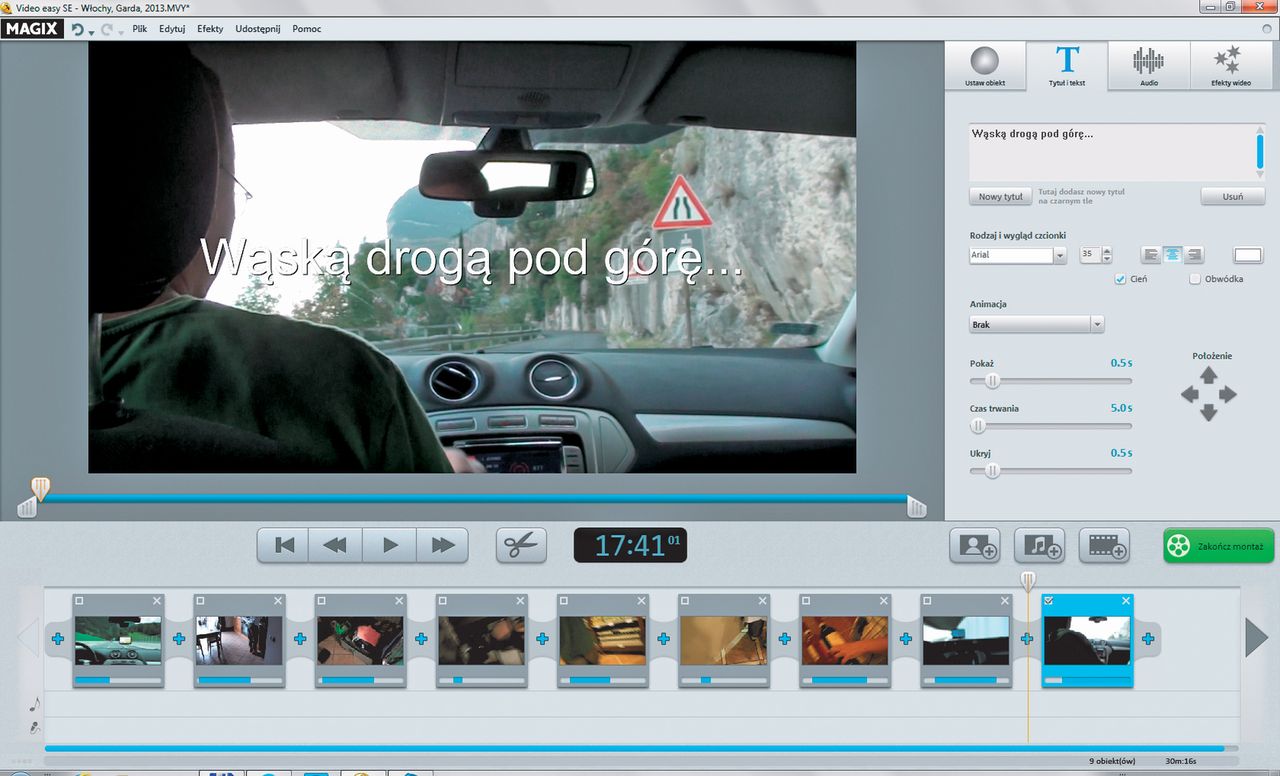The height and width of the screenshot is (776, 1280).
Task: Move title left with Położenie arrow
Action: [x=1190, y=394]
